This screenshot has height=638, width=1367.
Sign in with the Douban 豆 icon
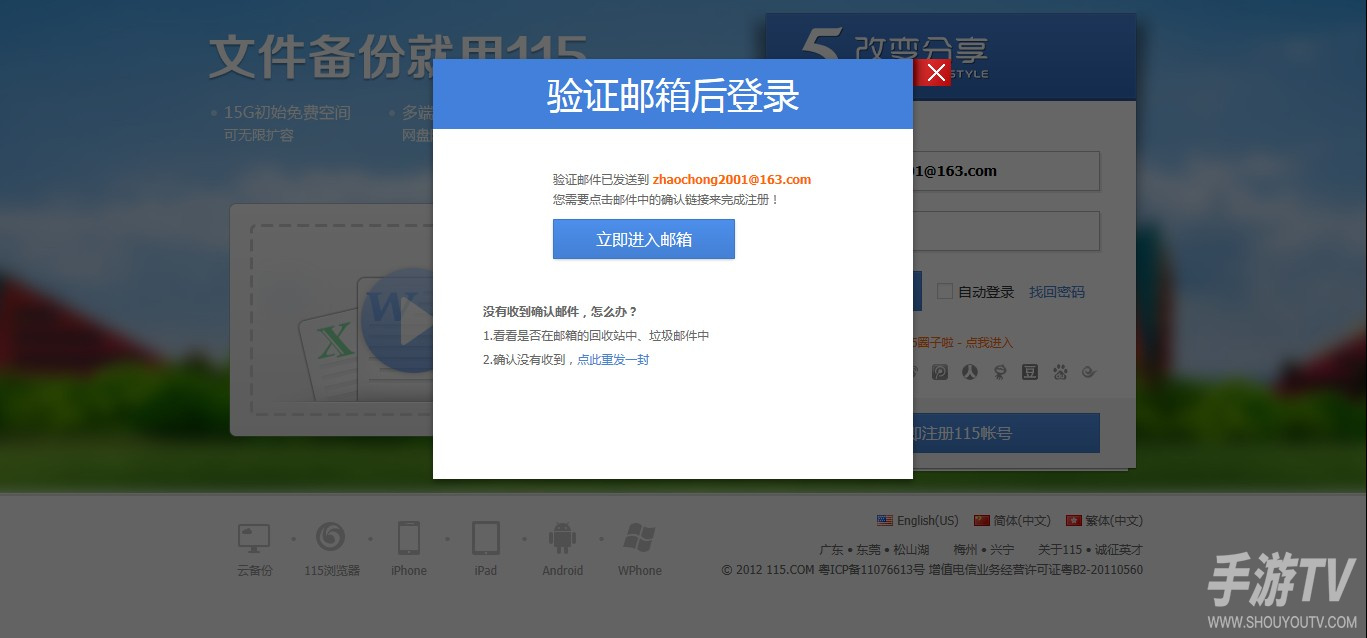click(1030, 372)
